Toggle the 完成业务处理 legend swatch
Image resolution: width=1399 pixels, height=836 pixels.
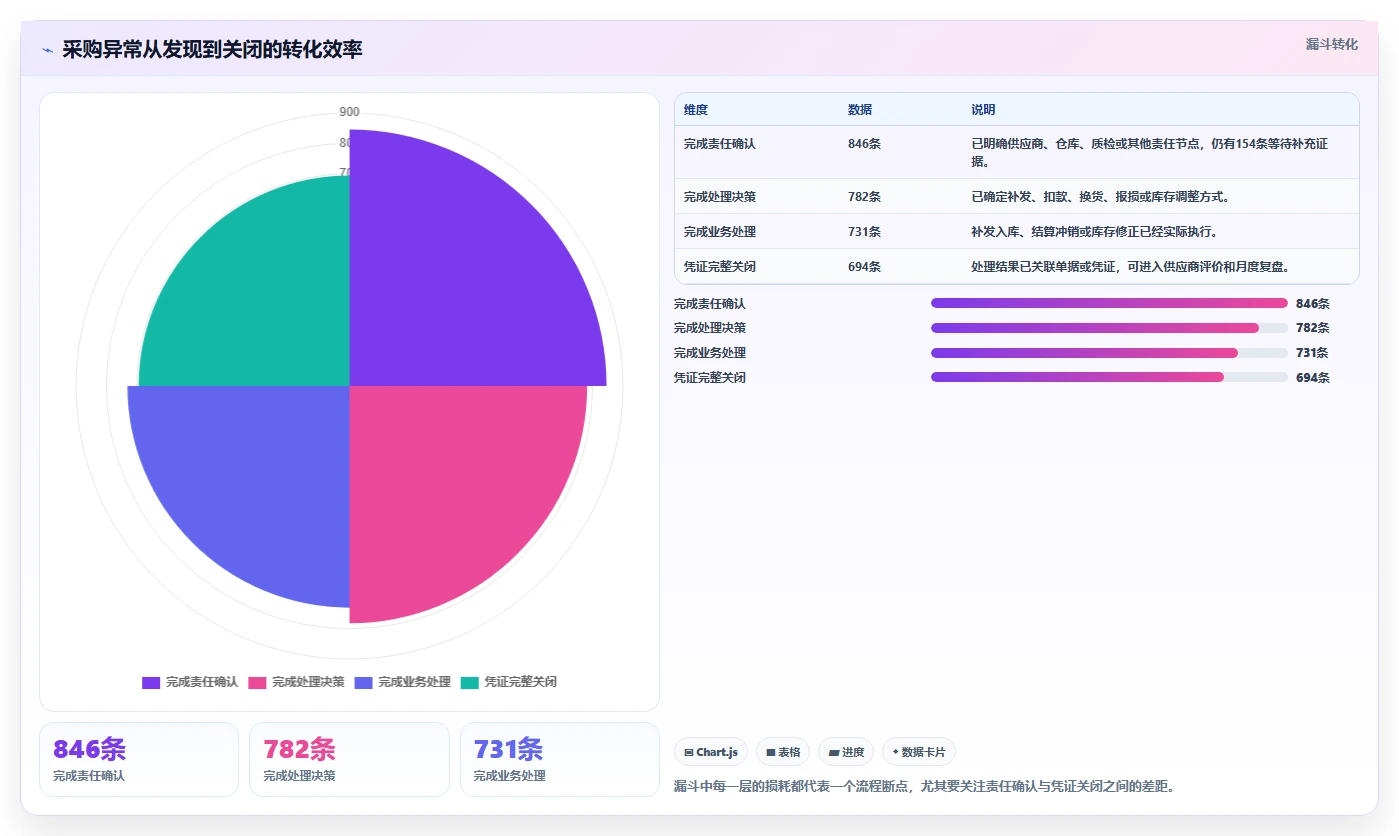tap(363, 682)
